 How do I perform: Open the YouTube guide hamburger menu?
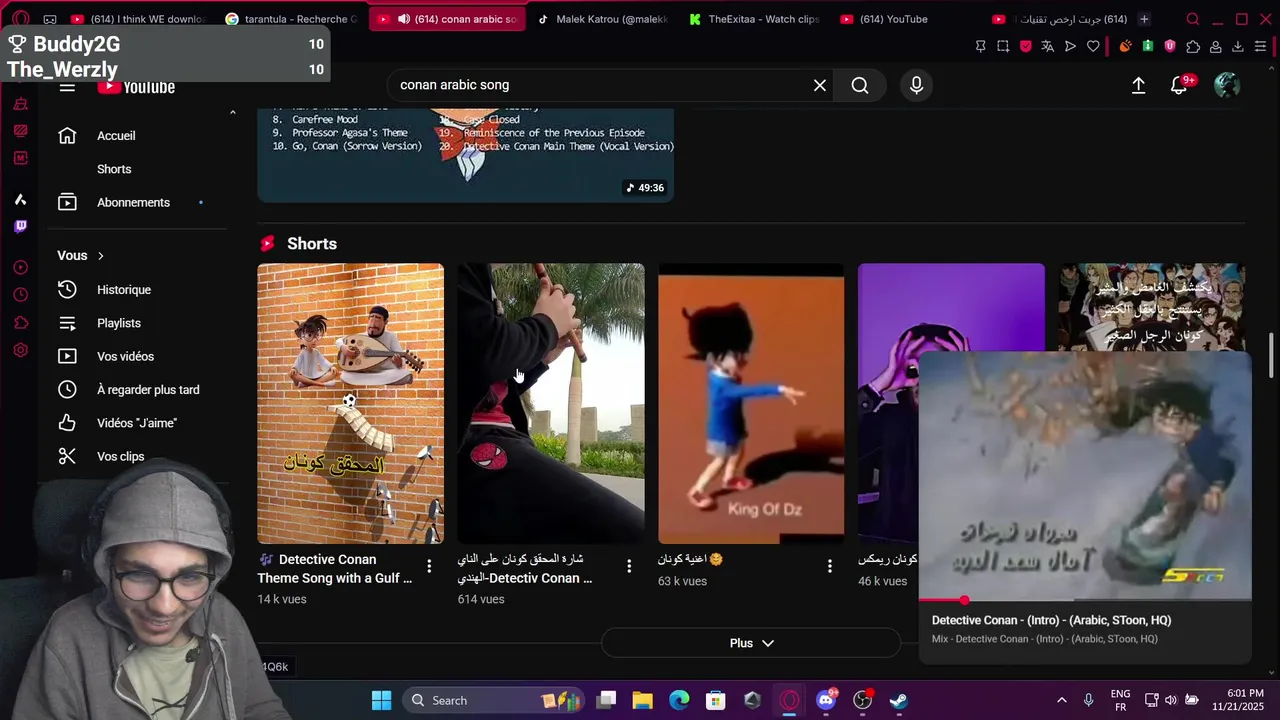(67, 87)
